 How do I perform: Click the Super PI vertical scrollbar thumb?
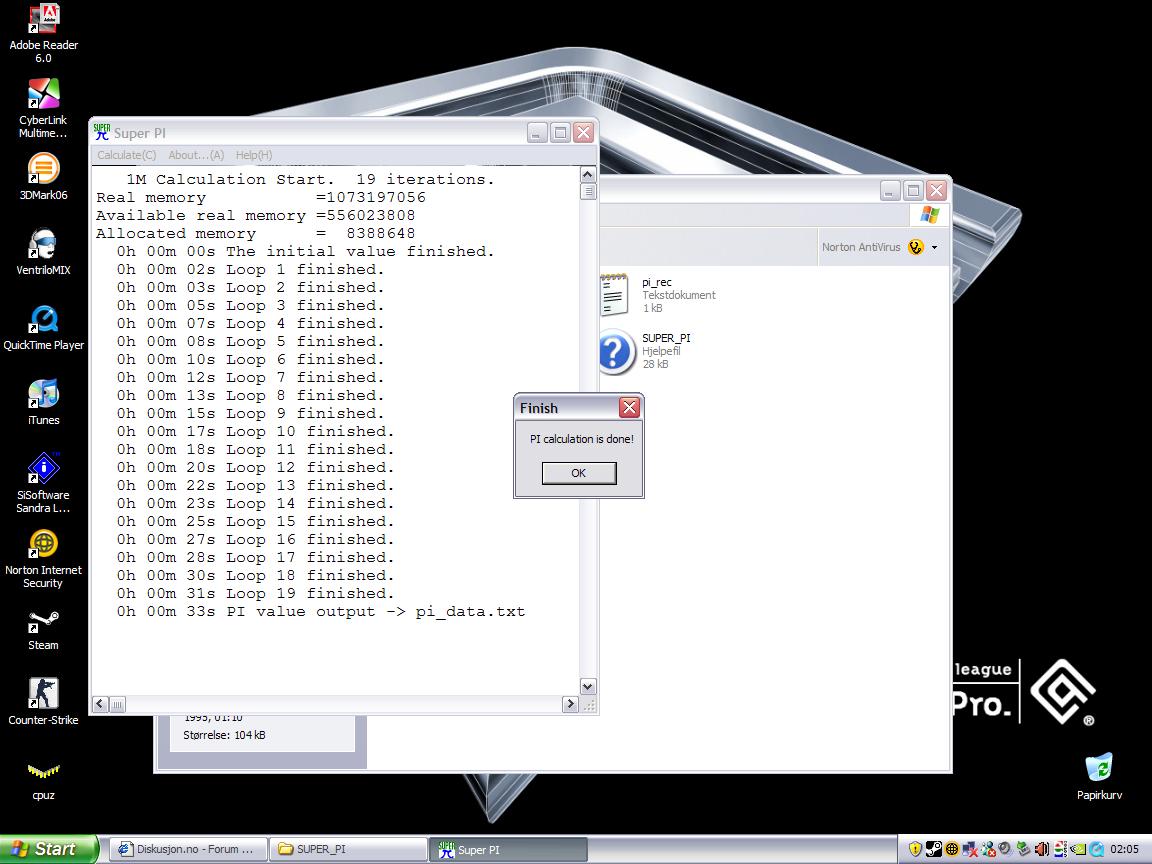tap(588, 191)
